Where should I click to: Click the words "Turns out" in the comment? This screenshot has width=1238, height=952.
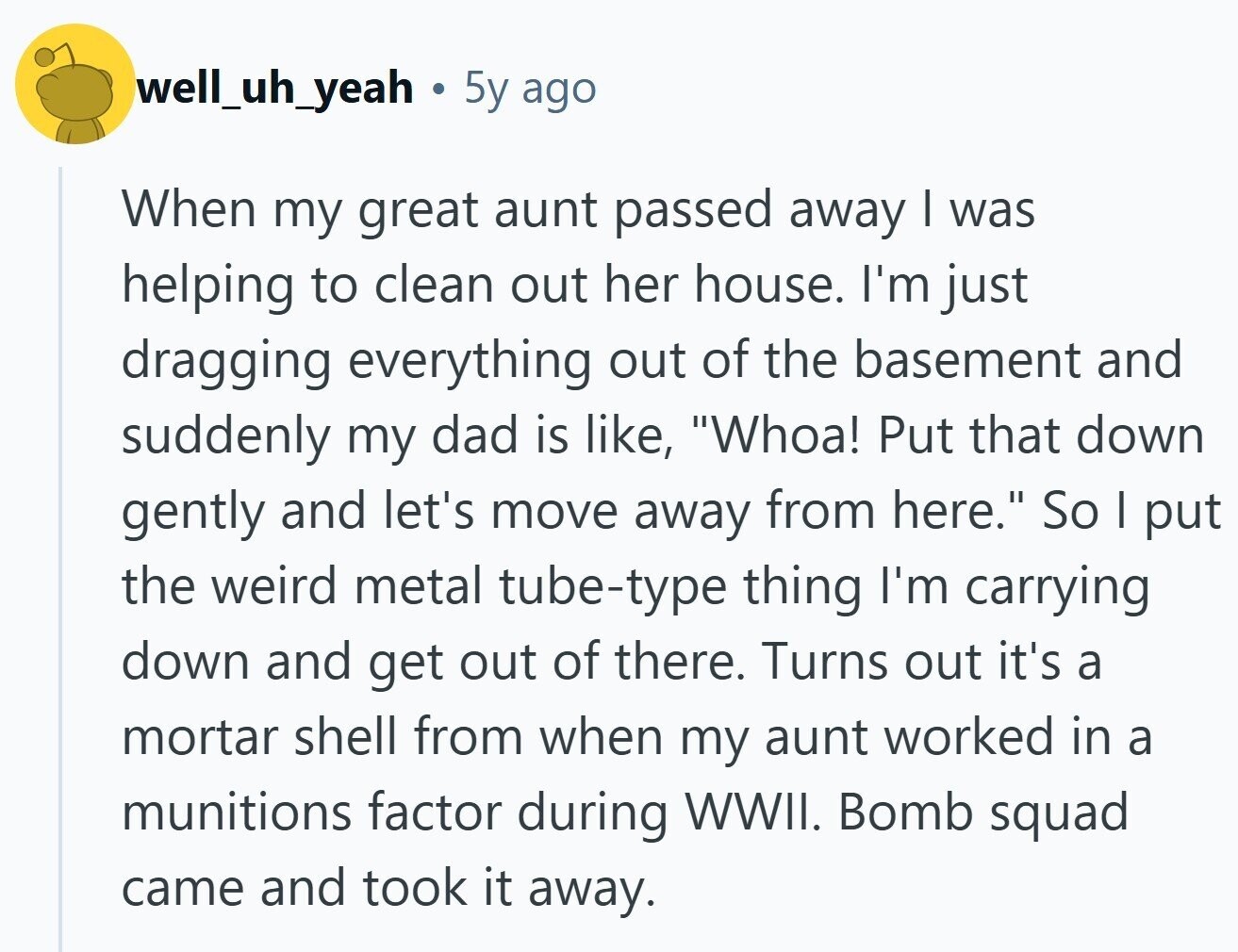pos(871,662)
